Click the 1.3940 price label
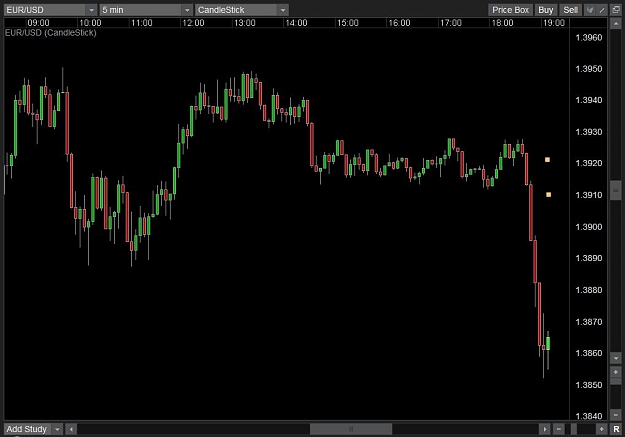 pos(589,100)
